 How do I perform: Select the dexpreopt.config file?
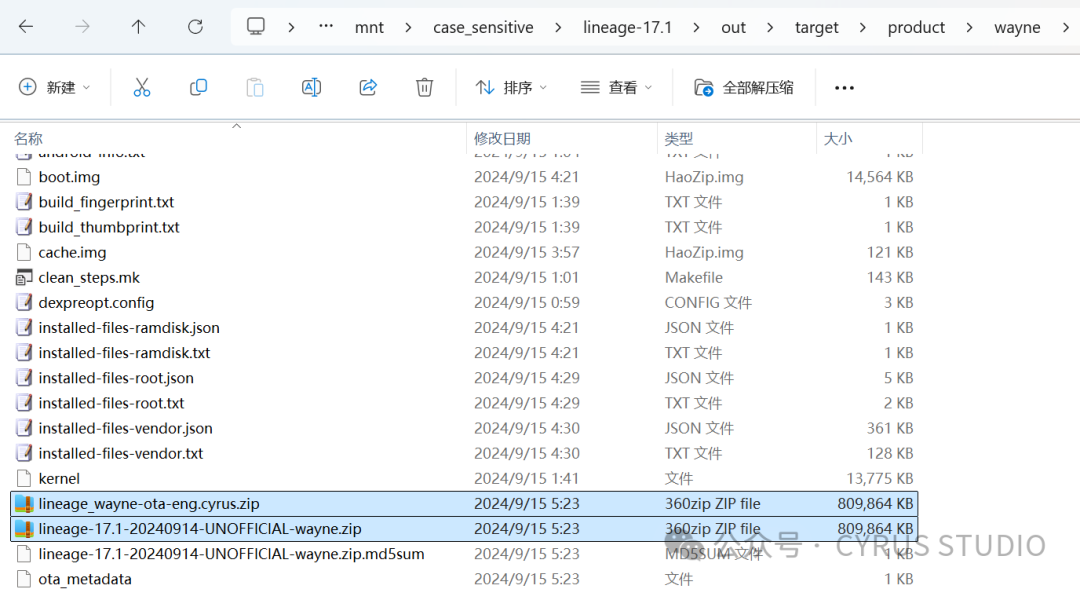click(96, 303)
